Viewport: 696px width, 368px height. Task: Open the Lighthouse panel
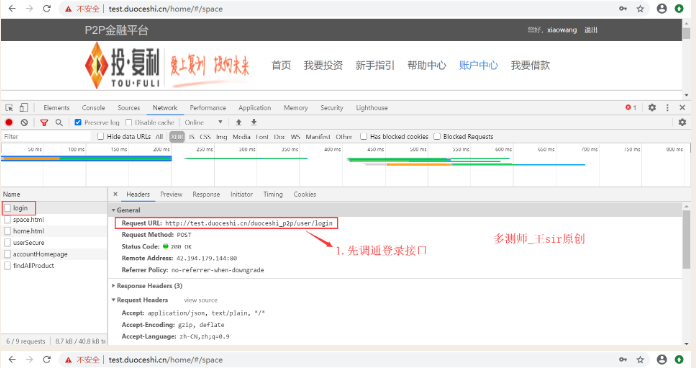372,107
